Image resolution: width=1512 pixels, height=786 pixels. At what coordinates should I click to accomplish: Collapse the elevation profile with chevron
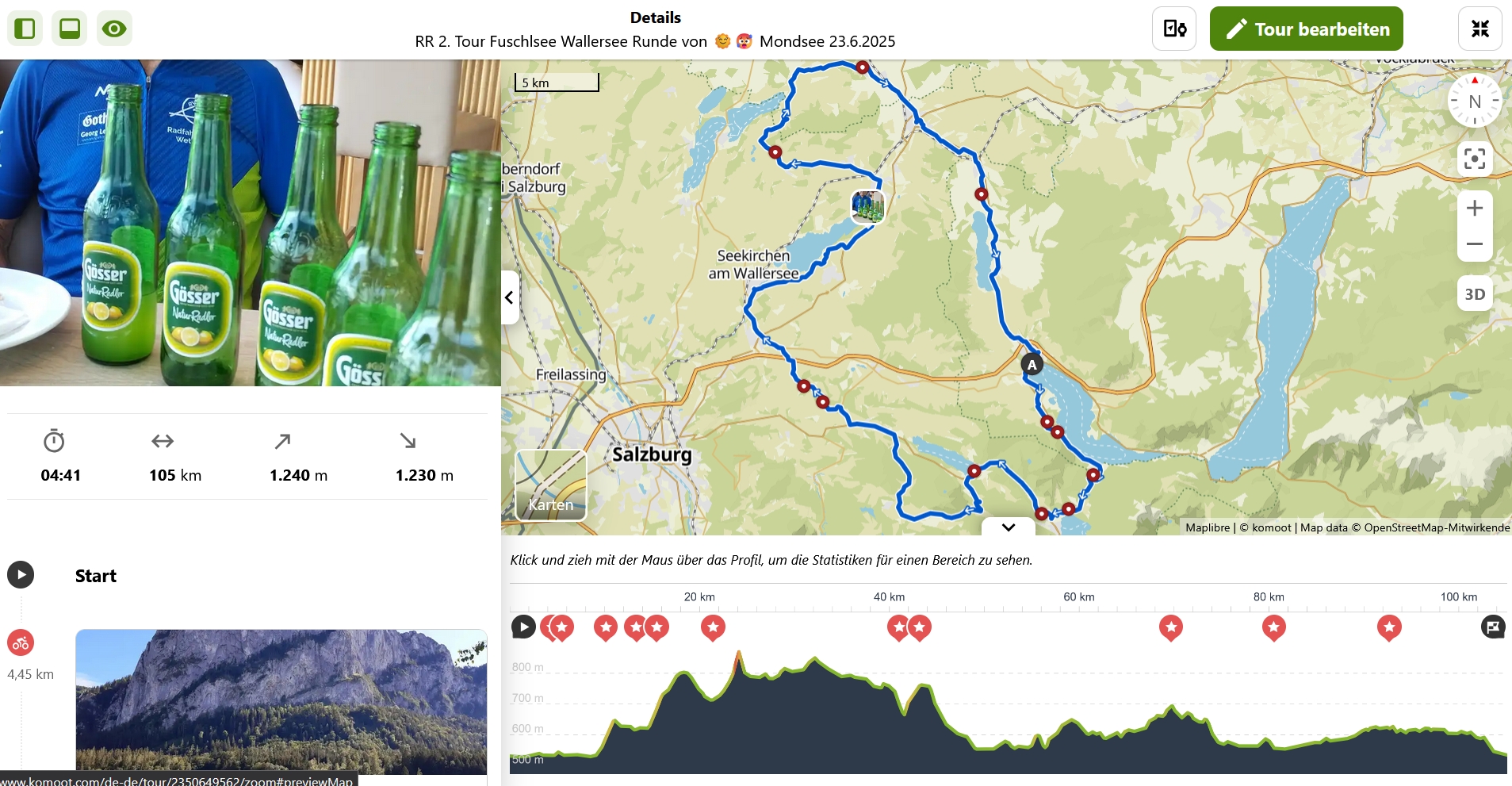(x=1008, y=527)
